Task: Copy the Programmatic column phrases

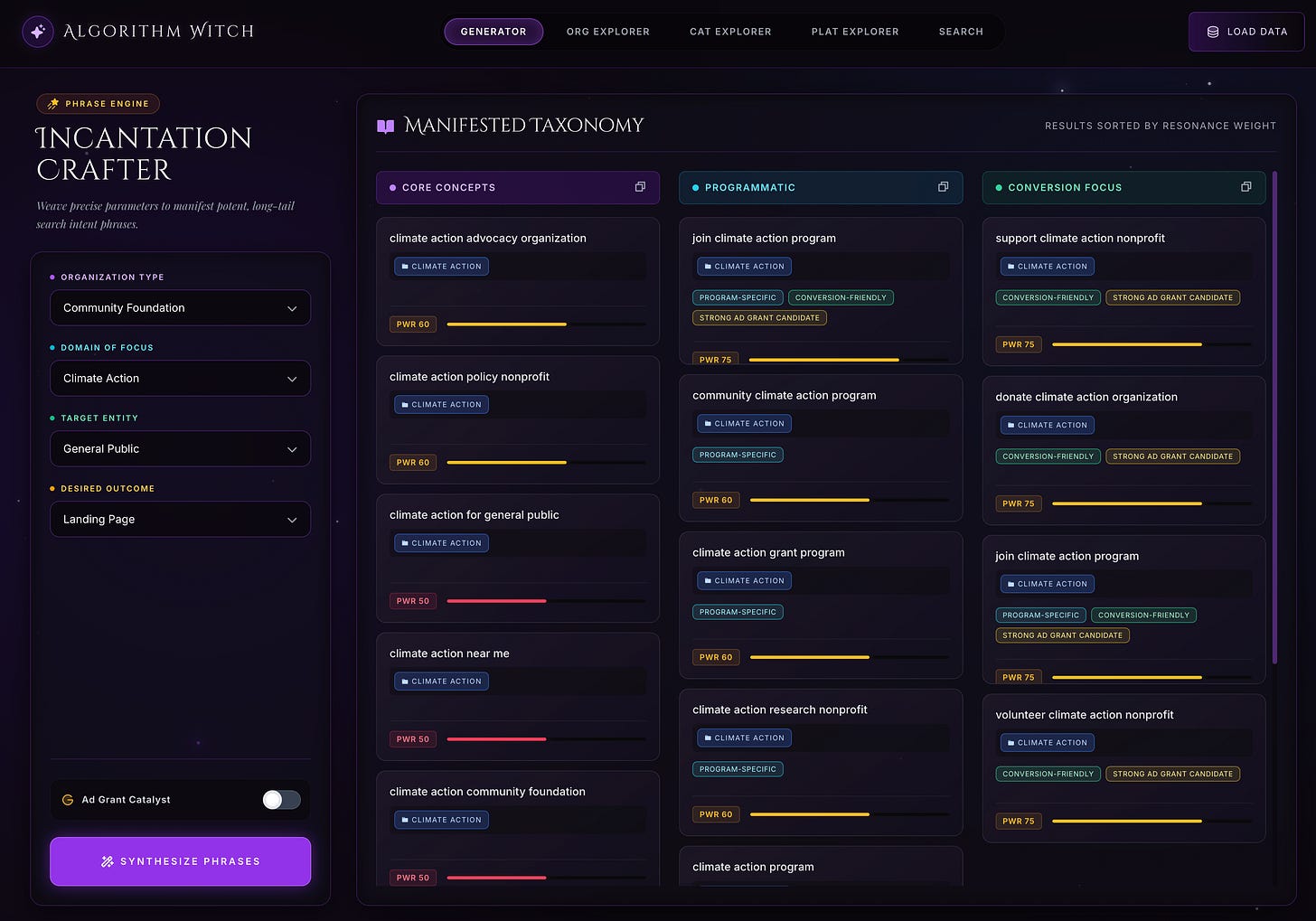Action: click(943, 187)
